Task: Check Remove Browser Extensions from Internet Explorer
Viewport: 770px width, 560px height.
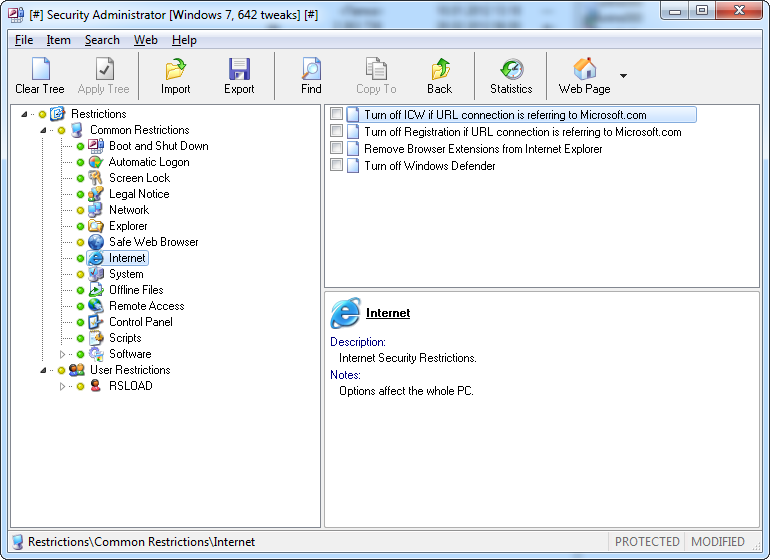Action: click(336, 148)
